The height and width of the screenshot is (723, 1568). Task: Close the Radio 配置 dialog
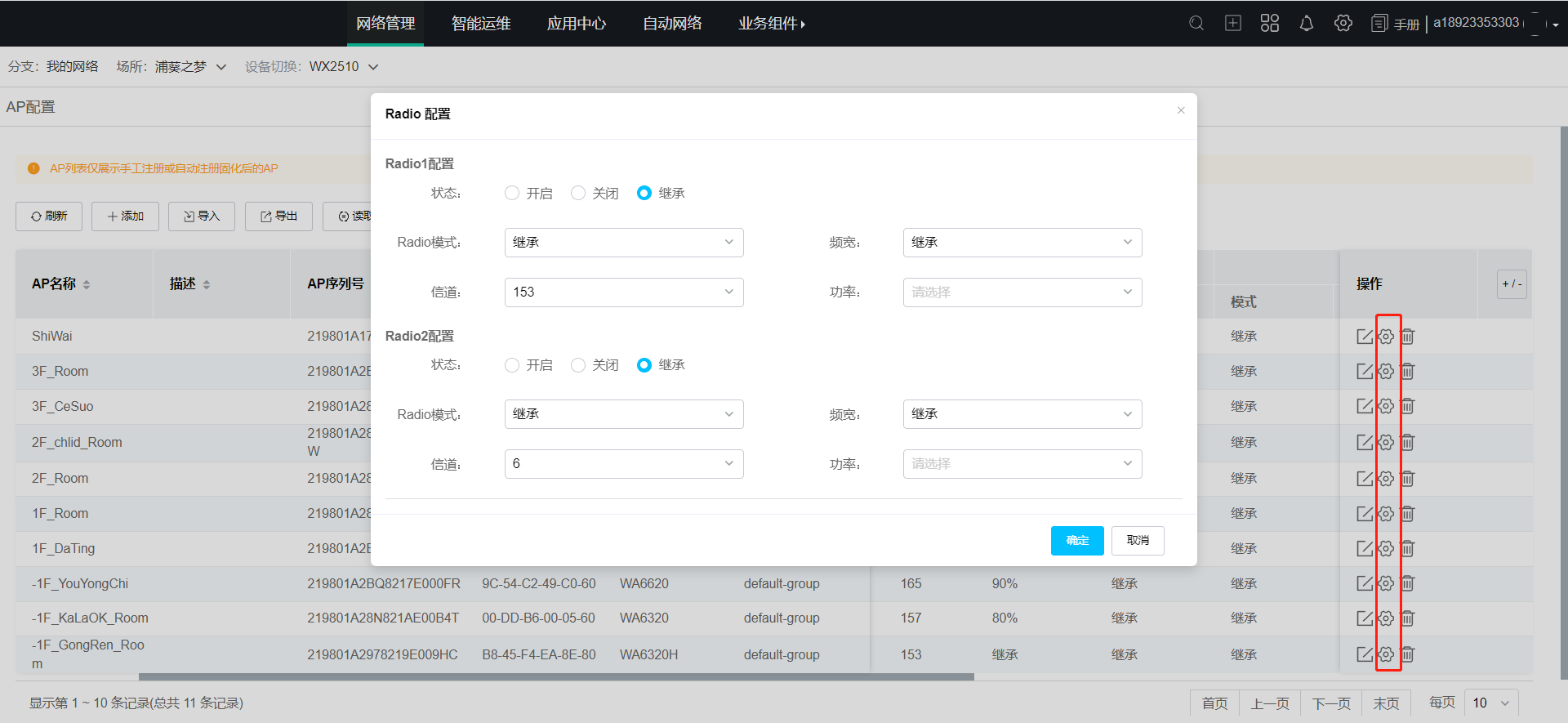pyautogui.click(x=1180, y=110)
